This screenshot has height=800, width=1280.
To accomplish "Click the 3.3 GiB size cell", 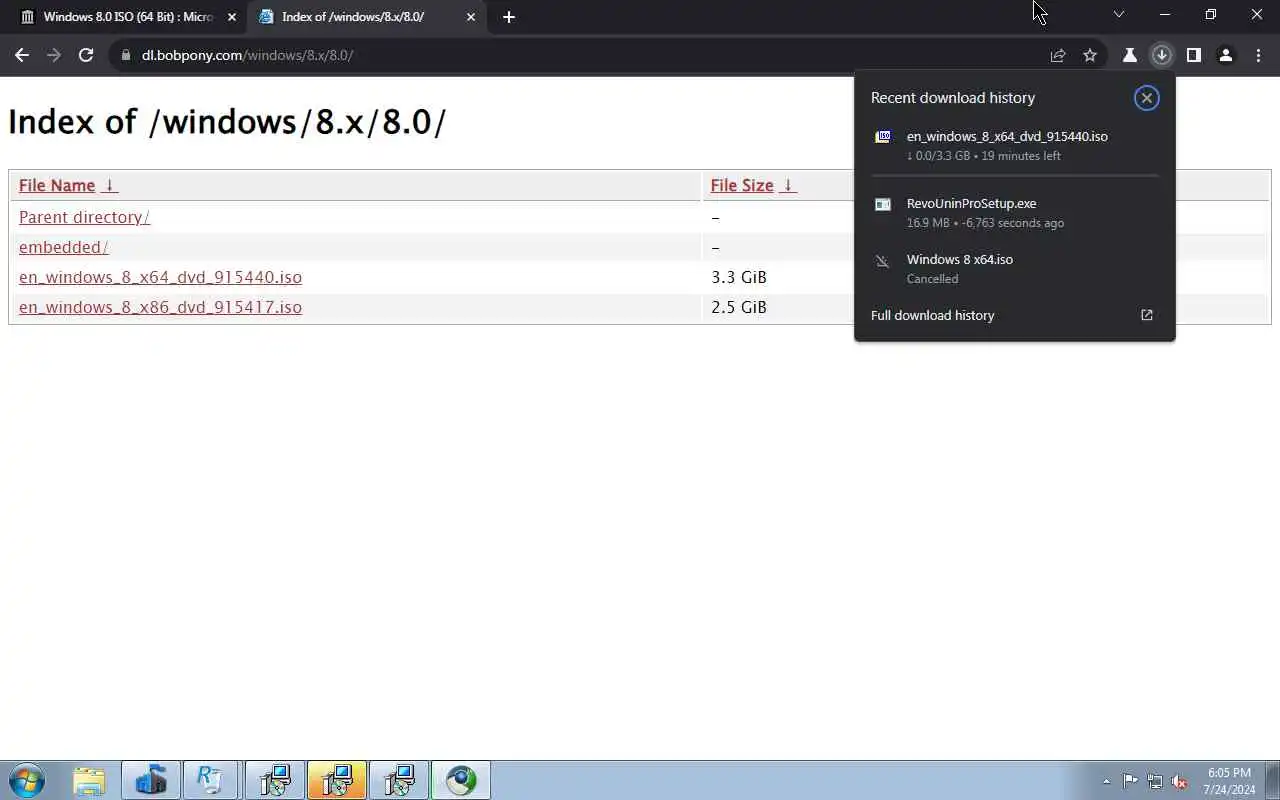I will pyautogui.click(x=739, y=277).
